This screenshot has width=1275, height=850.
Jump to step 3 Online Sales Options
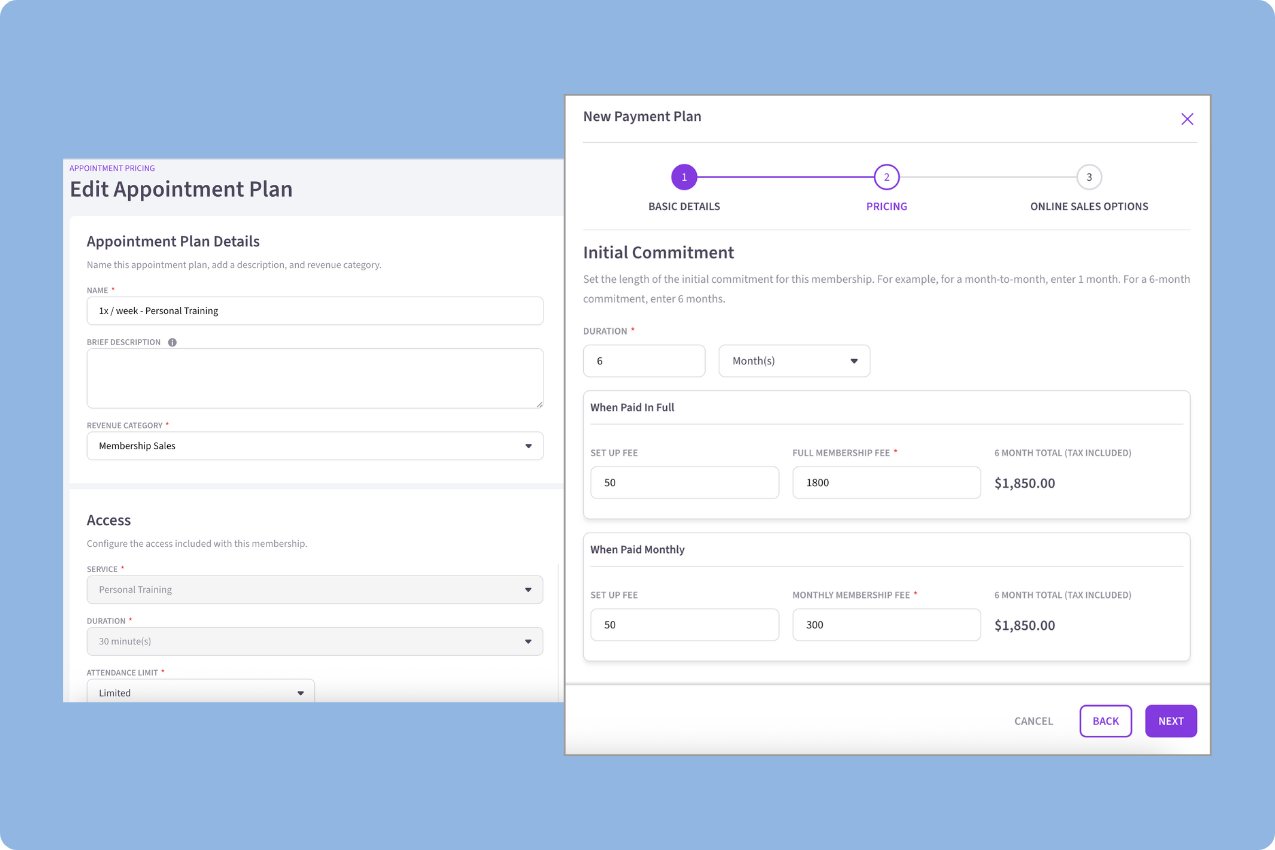point(1089,178)
